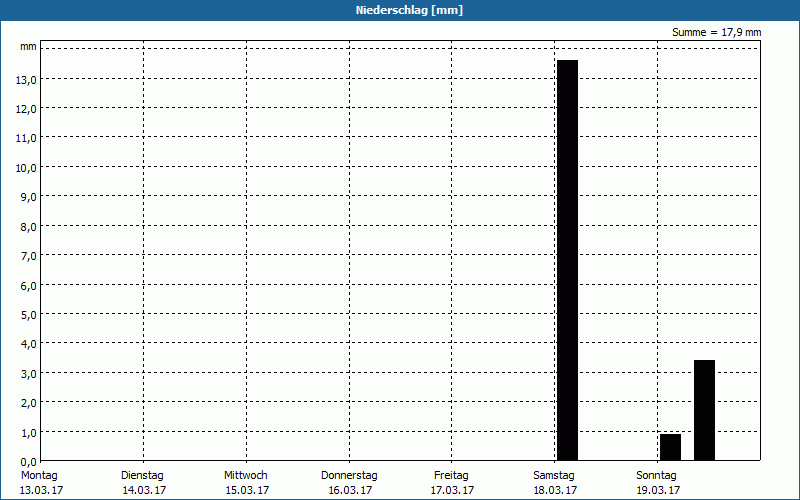This screenshot has height=500, width=800.
Task: Click the 13,0 y-axis value
Action: (26, 80)
